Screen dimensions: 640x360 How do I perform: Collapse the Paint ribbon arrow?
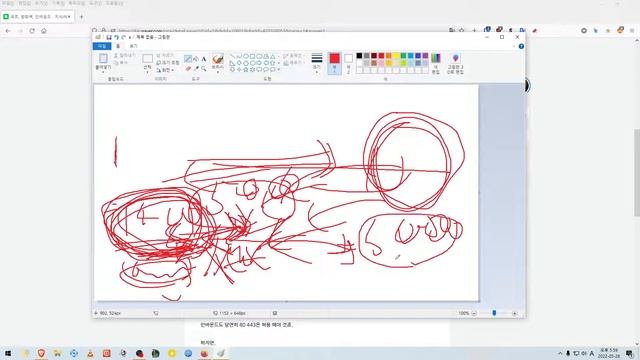click(x=514, y=46)
